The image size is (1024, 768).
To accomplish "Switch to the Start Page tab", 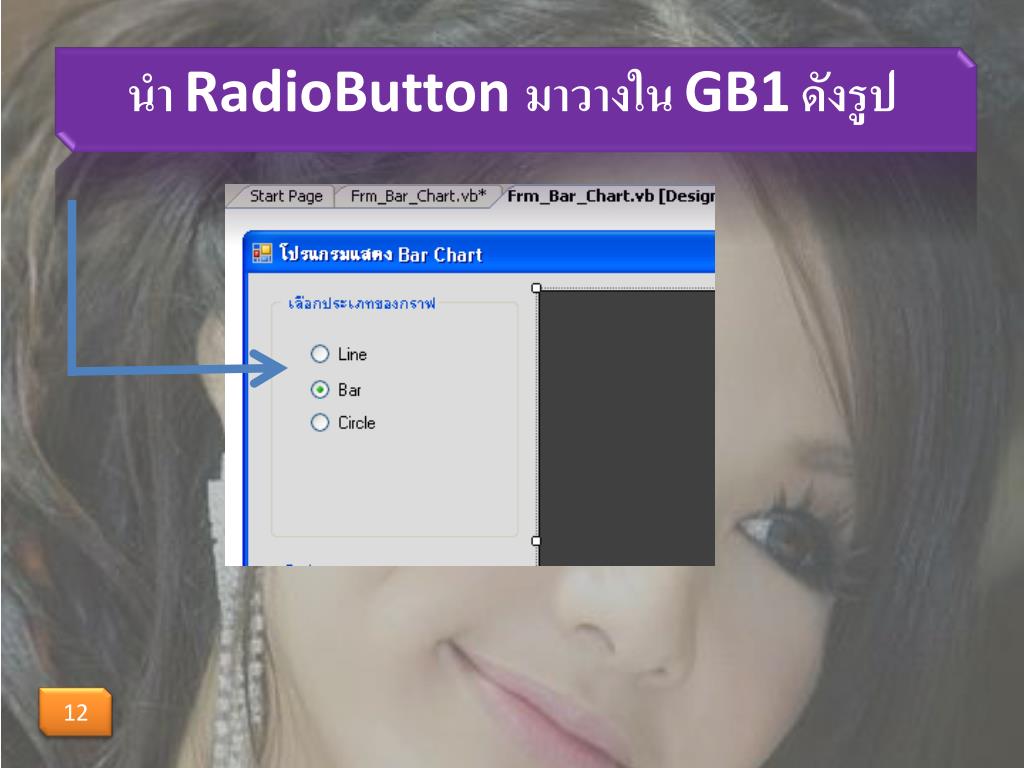I will (285, 196).
